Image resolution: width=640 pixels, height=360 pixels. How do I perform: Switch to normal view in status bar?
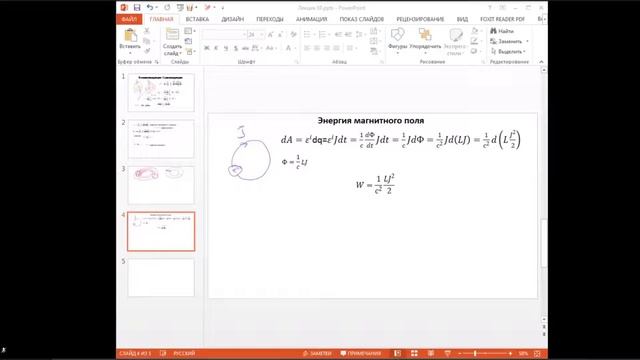coord(398,353)
